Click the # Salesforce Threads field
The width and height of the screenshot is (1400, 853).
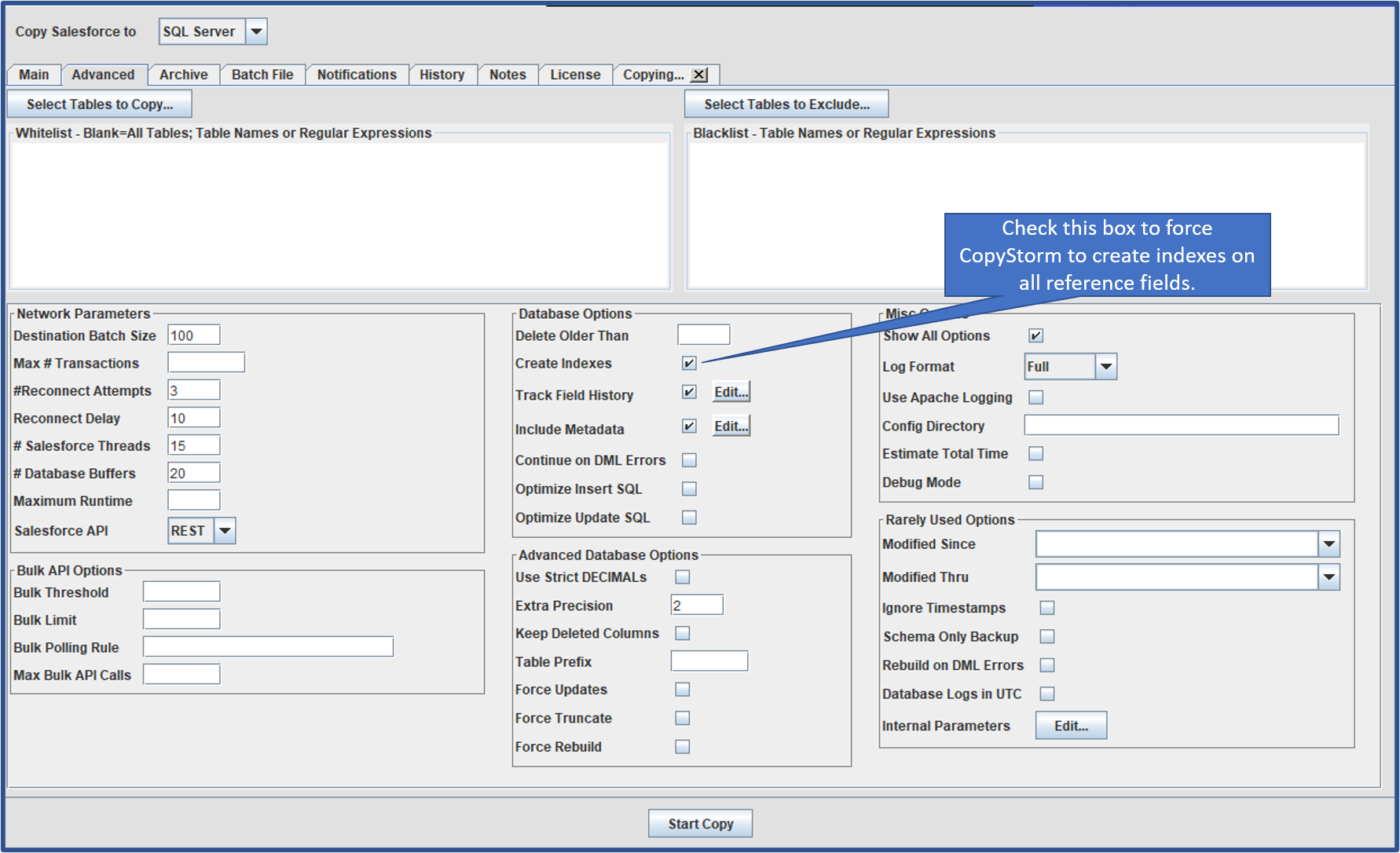point(194,445)
